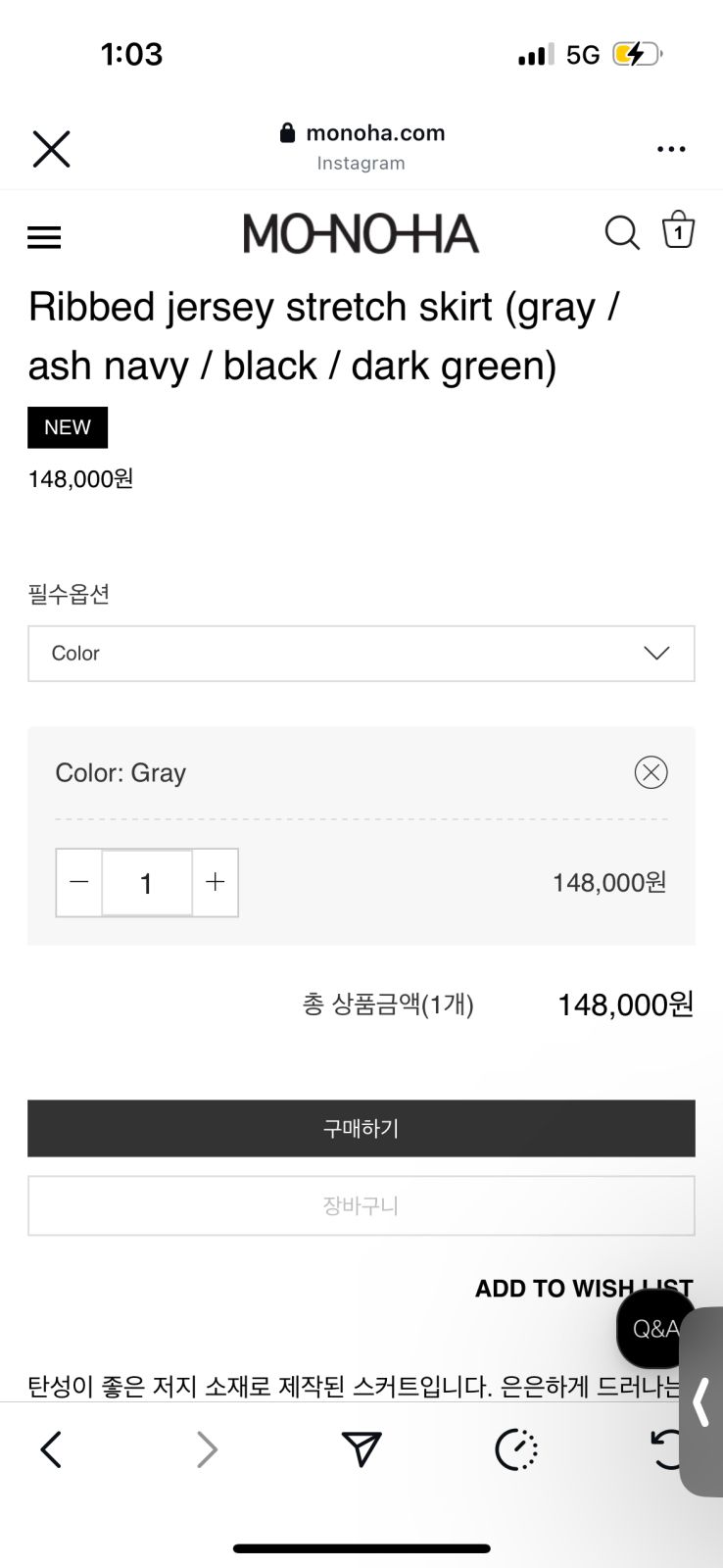Open the hamburger navigation menu
The width and height of the screenshot is (723, 1568).
tap(44, 237)
